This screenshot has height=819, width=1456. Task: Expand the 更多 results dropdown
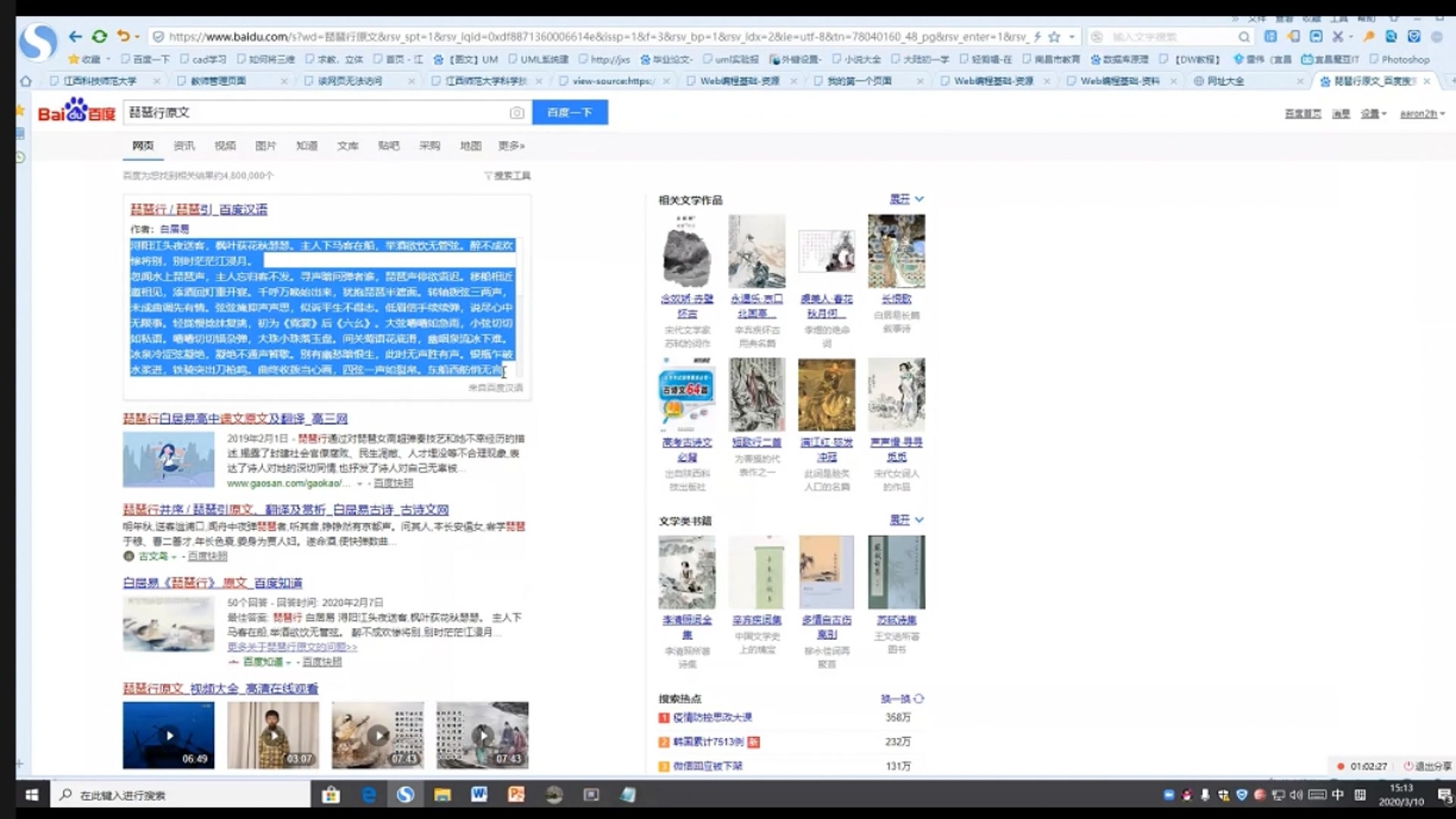click(511, 146)
